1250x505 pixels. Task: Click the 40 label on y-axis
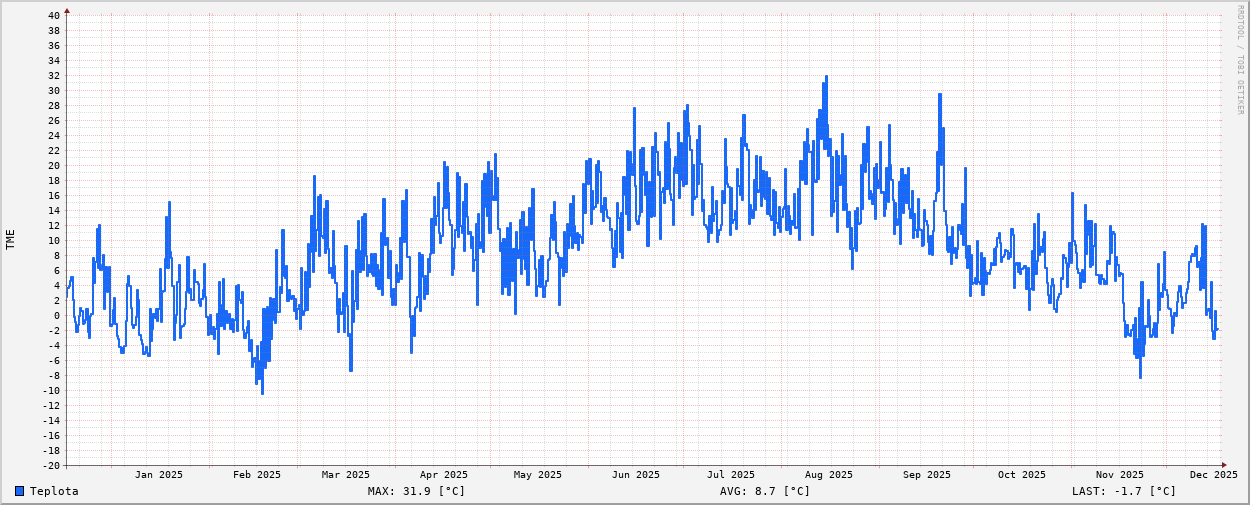(x=54, y=16)
